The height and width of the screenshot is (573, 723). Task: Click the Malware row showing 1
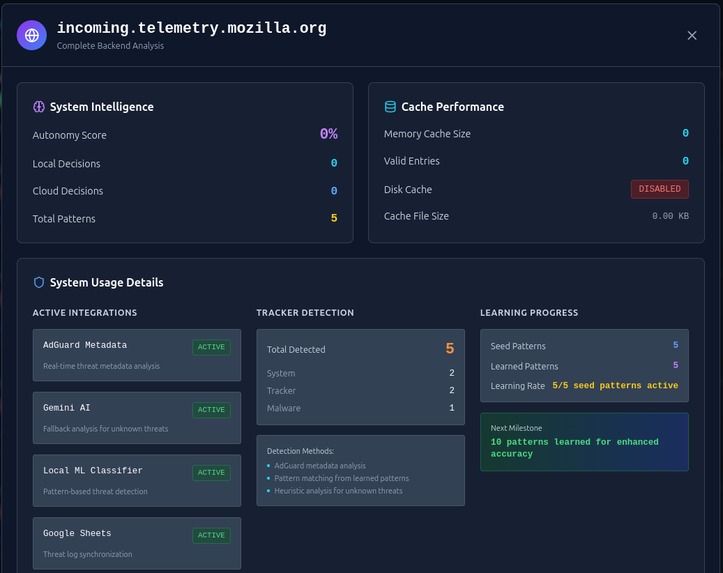click(361, 408)
